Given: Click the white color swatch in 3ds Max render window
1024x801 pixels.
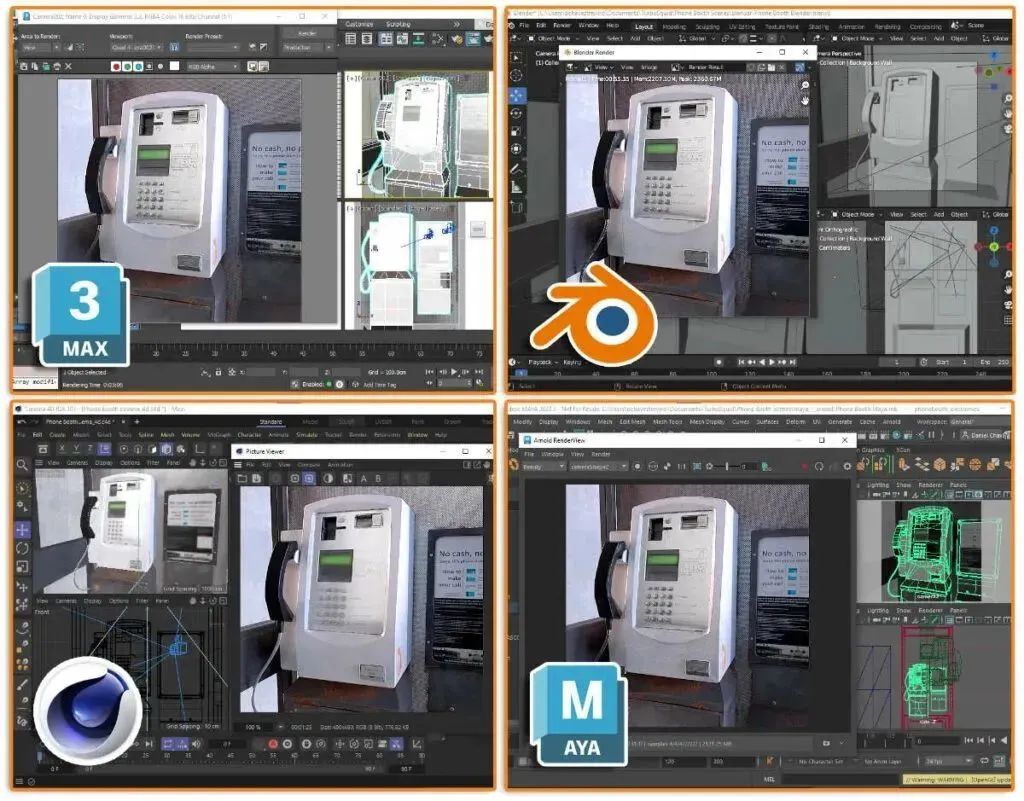Looking at the screenshot, I should [x=174, y=66].
